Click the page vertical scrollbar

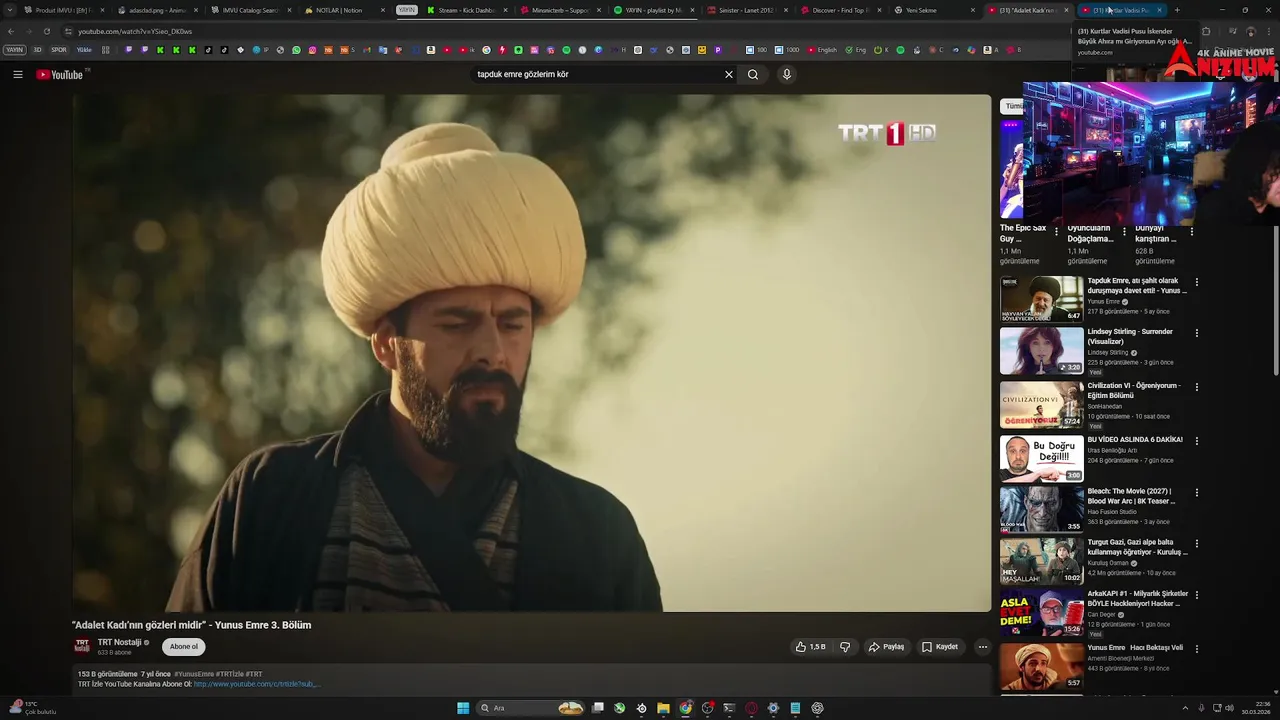click(x=1276, y=300)
